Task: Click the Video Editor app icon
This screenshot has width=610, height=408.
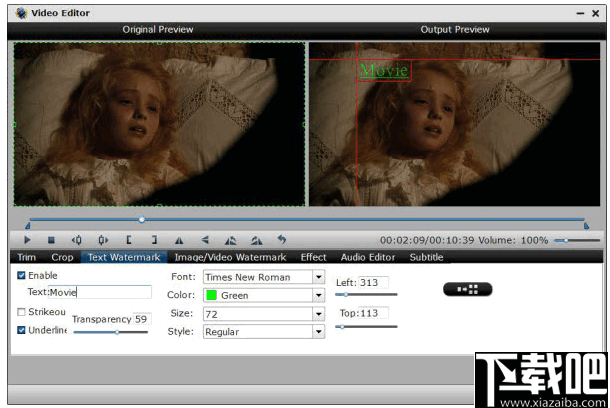Action: (21, 13)
